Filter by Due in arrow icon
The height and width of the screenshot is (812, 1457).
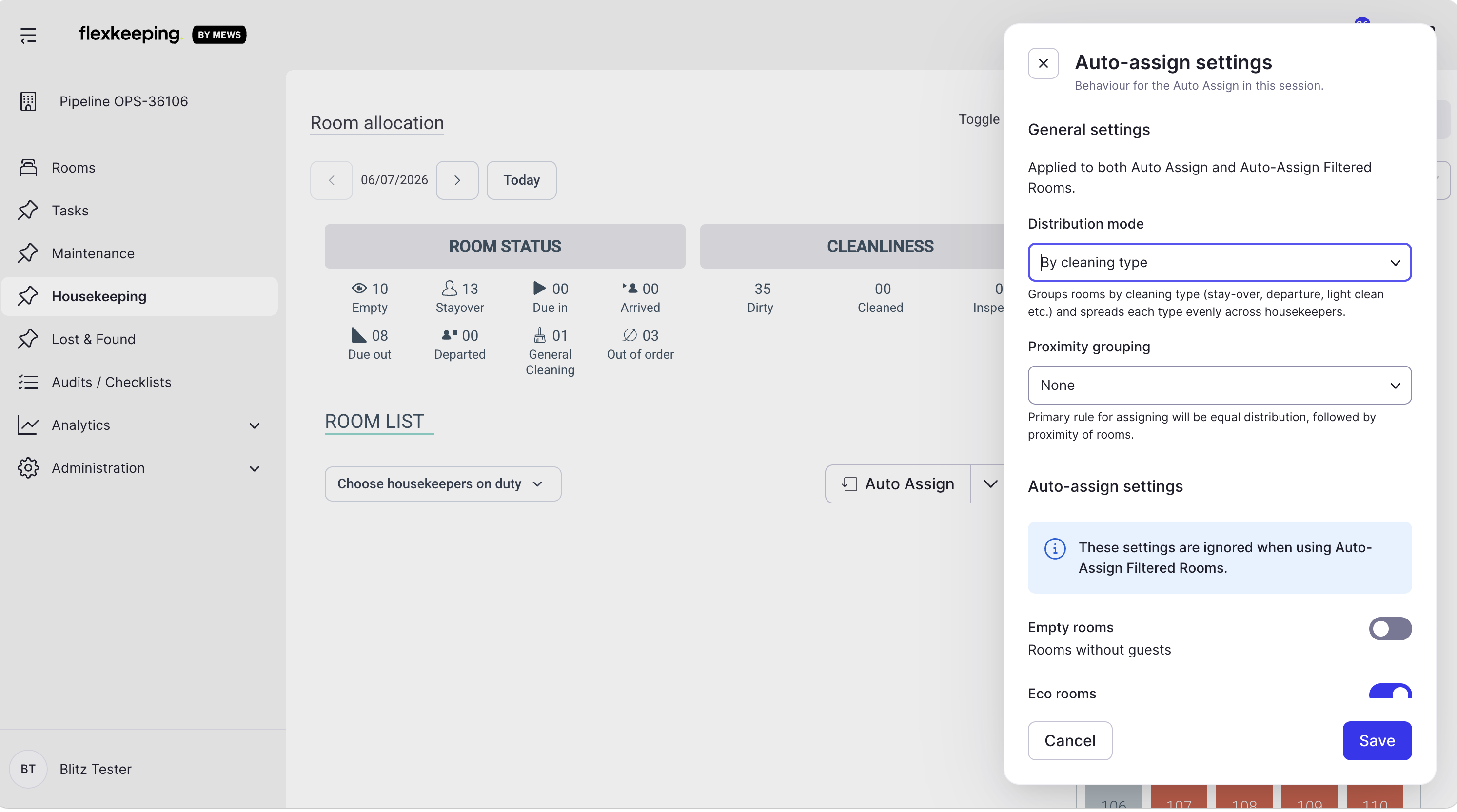coord(539,289)
